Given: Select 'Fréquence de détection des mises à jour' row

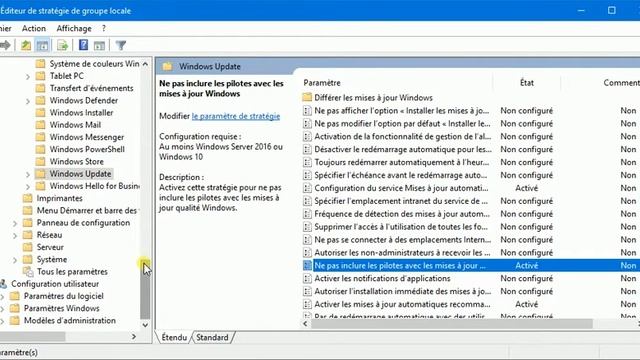Looking at the screenshot, I should point(471,214).
